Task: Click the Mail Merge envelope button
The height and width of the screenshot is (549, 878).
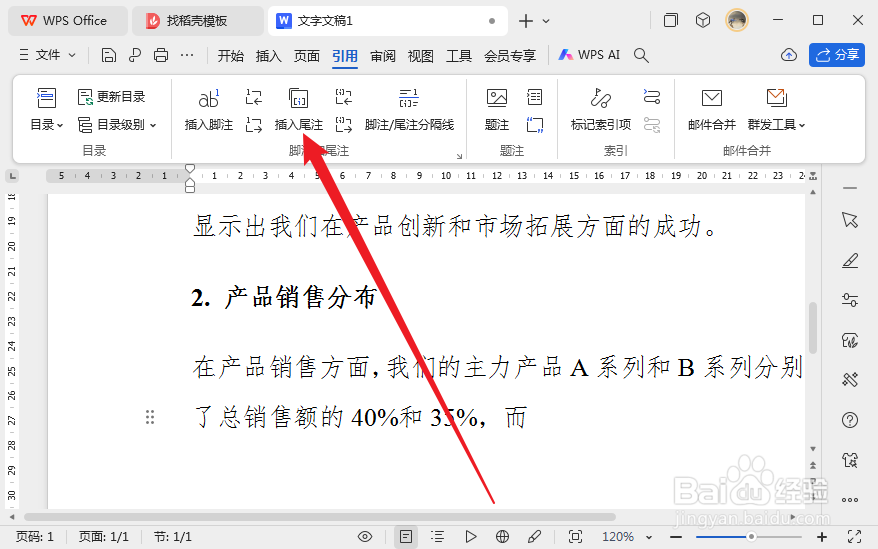Action: [x=712, y=110]
